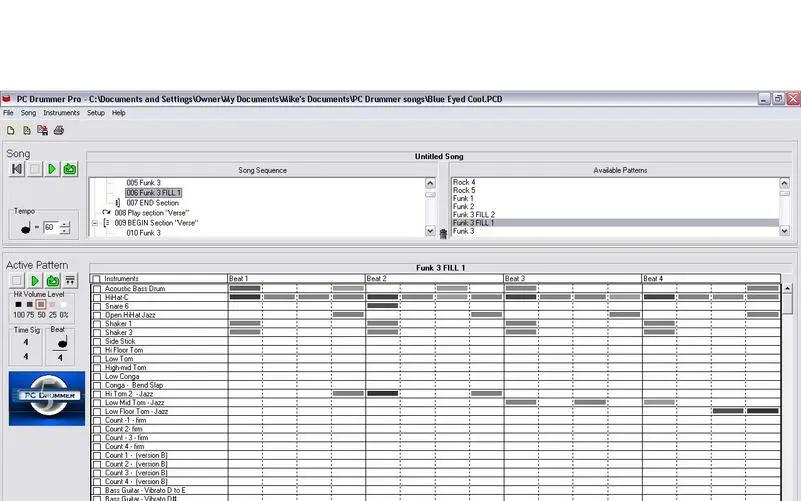Check the Count 1 - firm checkbox
Screen dimensions: 801x501
pos(97,420)
